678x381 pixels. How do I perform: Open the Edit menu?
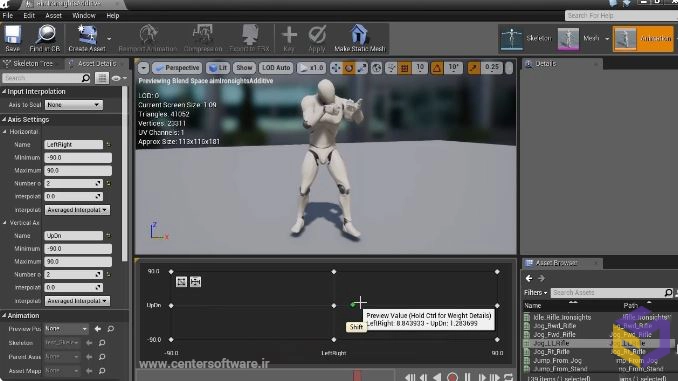pyautogui.click(x=29, y=16)
